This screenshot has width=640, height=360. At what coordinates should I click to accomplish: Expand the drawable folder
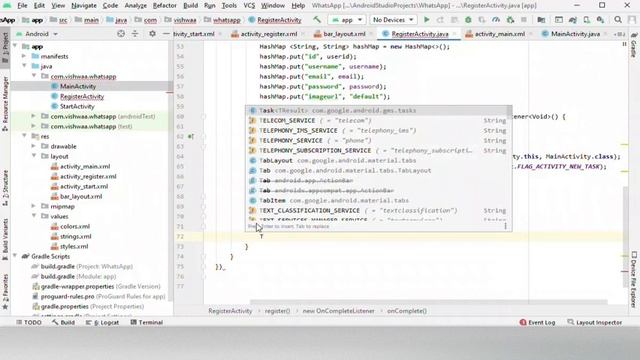34,146
